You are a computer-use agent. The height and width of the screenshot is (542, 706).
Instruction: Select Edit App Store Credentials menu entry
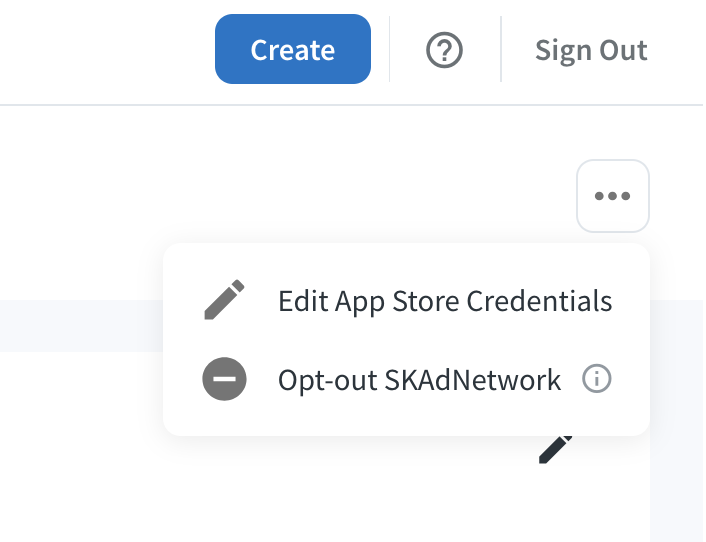pyautogui.click(x=406, y=300)
